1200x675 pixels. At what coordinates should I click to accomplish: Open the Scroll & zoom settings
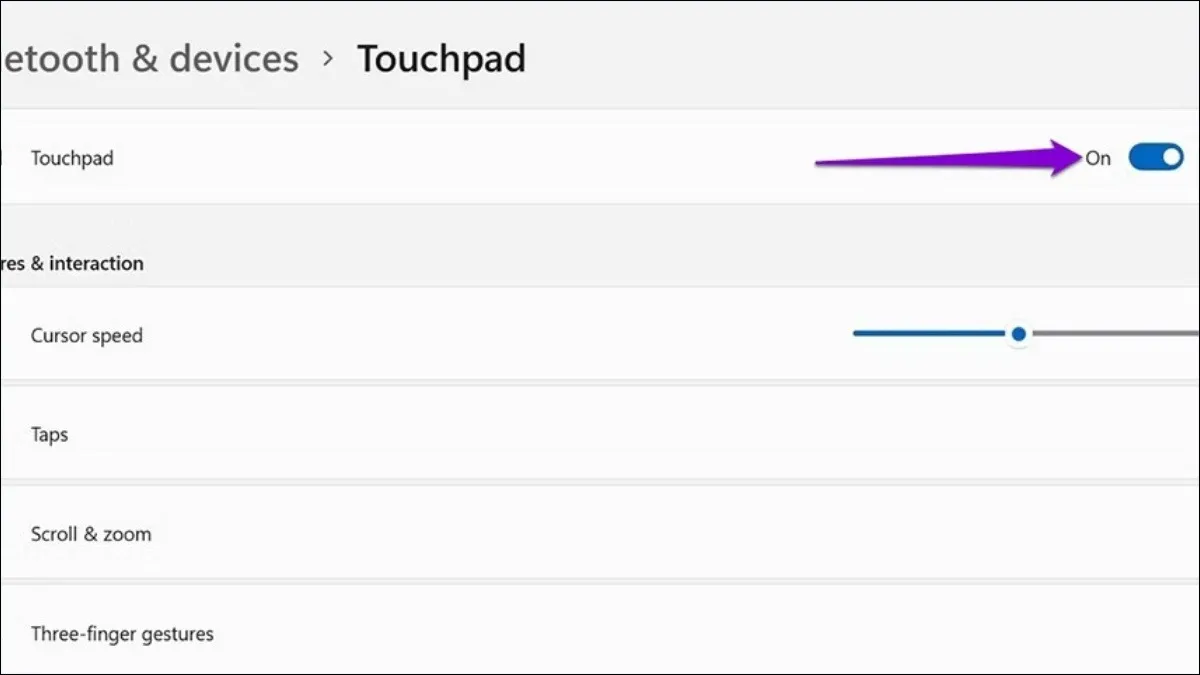tap(600, 533)
